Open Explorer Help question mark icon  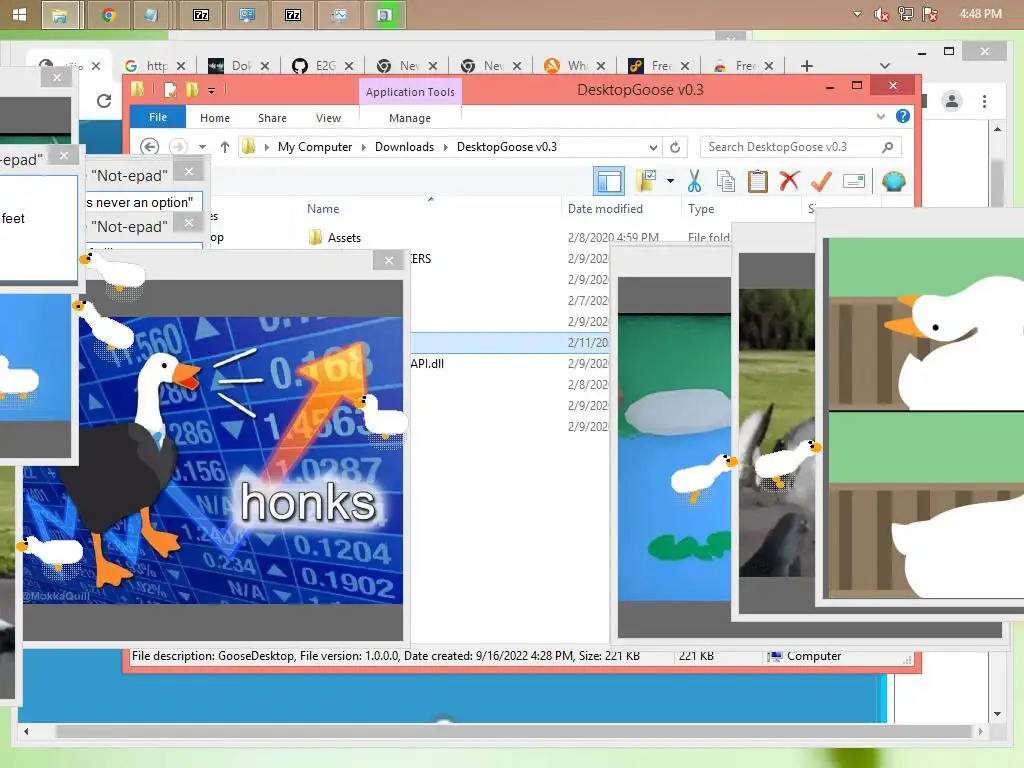tap(903, 116)
